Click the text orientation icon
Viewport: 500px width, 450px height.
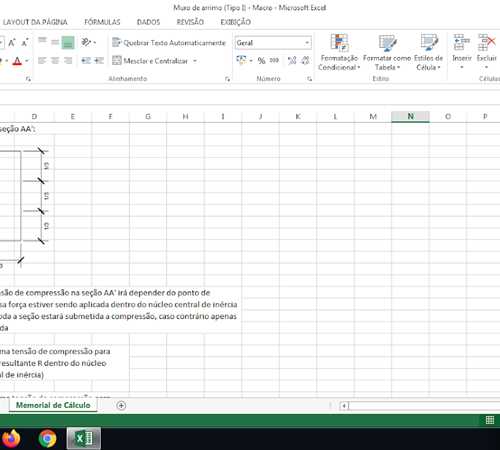[x=86, y=42]
